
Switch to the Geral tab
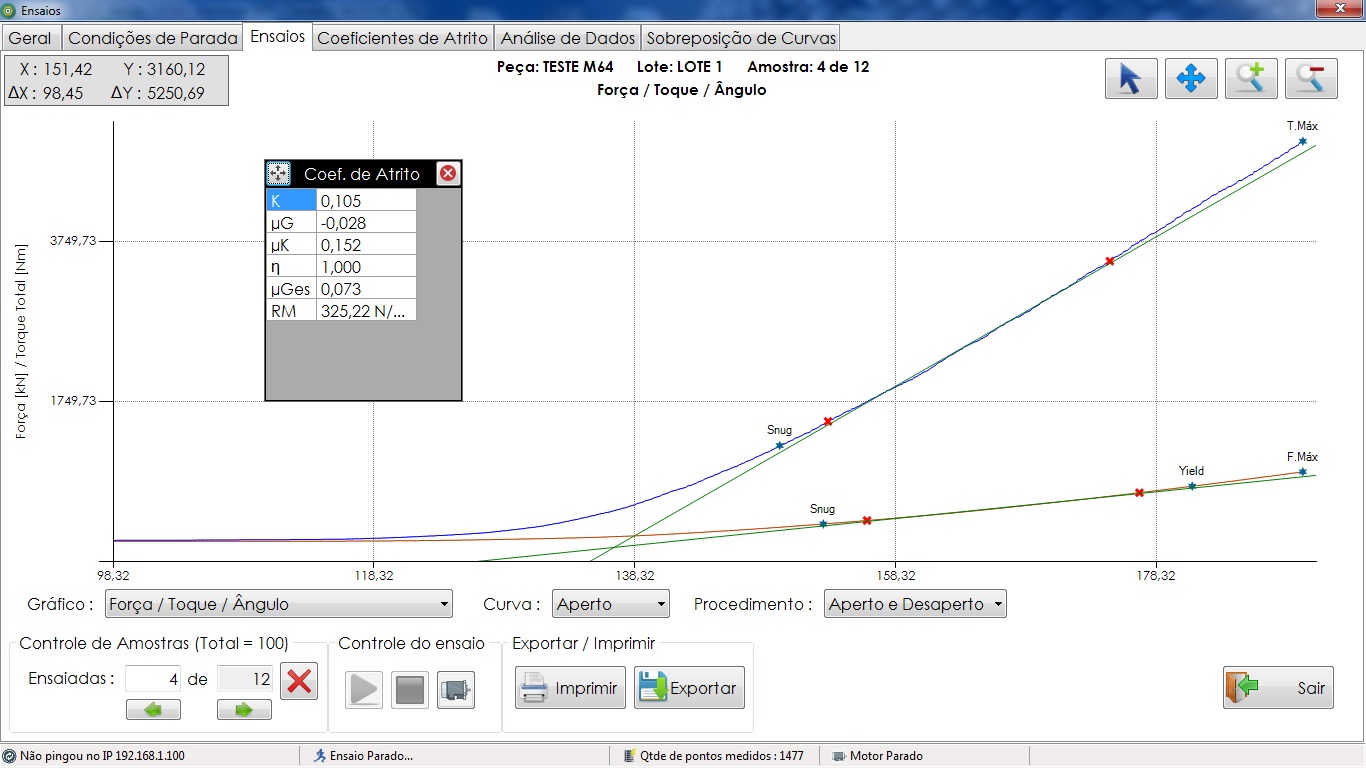coord(30,38)
